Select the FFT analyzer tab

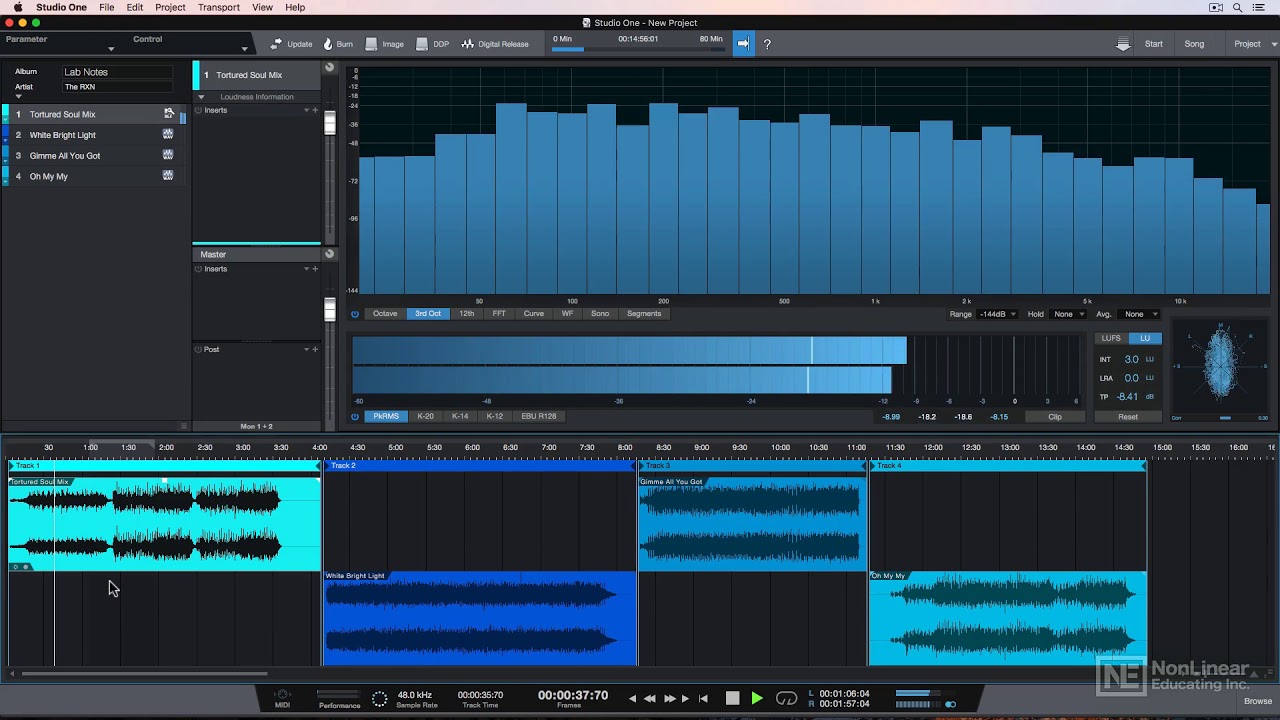499,314
